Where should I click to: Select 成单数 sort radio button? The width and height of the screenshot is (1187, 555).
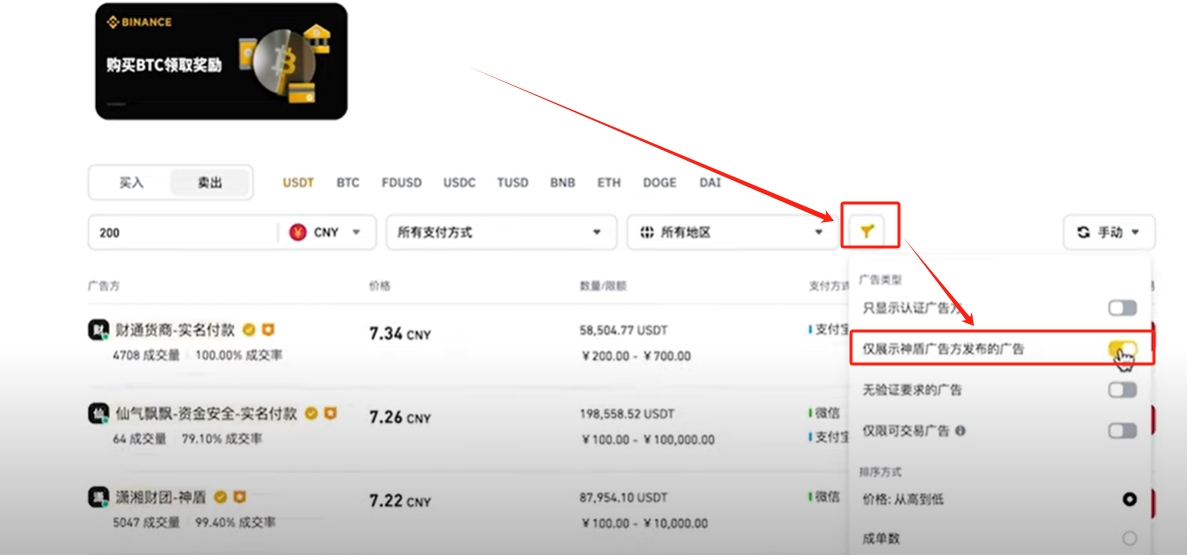1129,538
